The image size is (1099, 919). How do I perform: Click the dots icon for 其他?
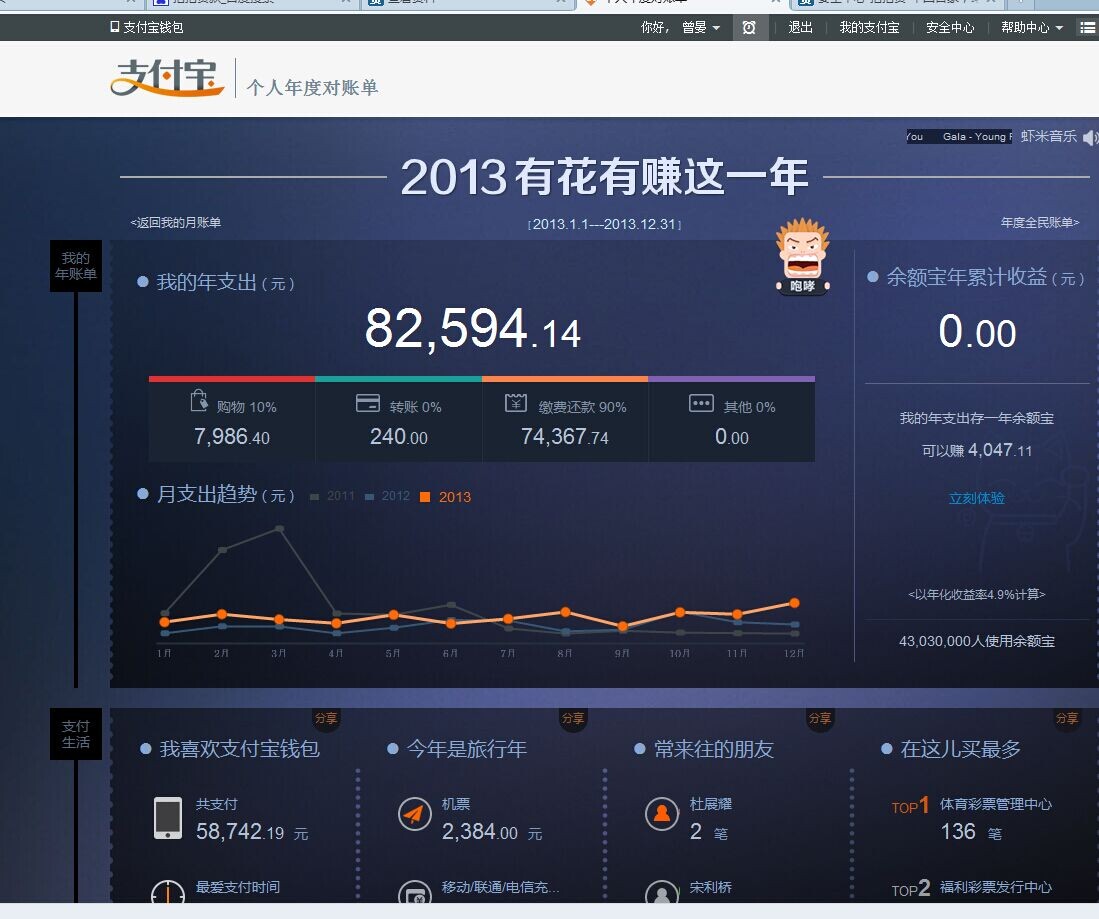(x=701, y=403)
